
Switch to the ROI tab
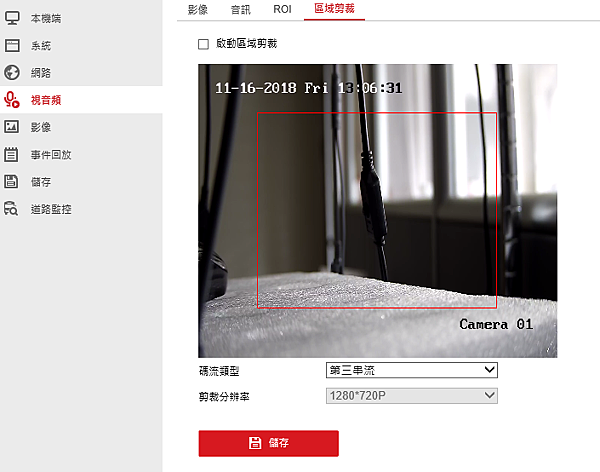click(x=282, y=9)
